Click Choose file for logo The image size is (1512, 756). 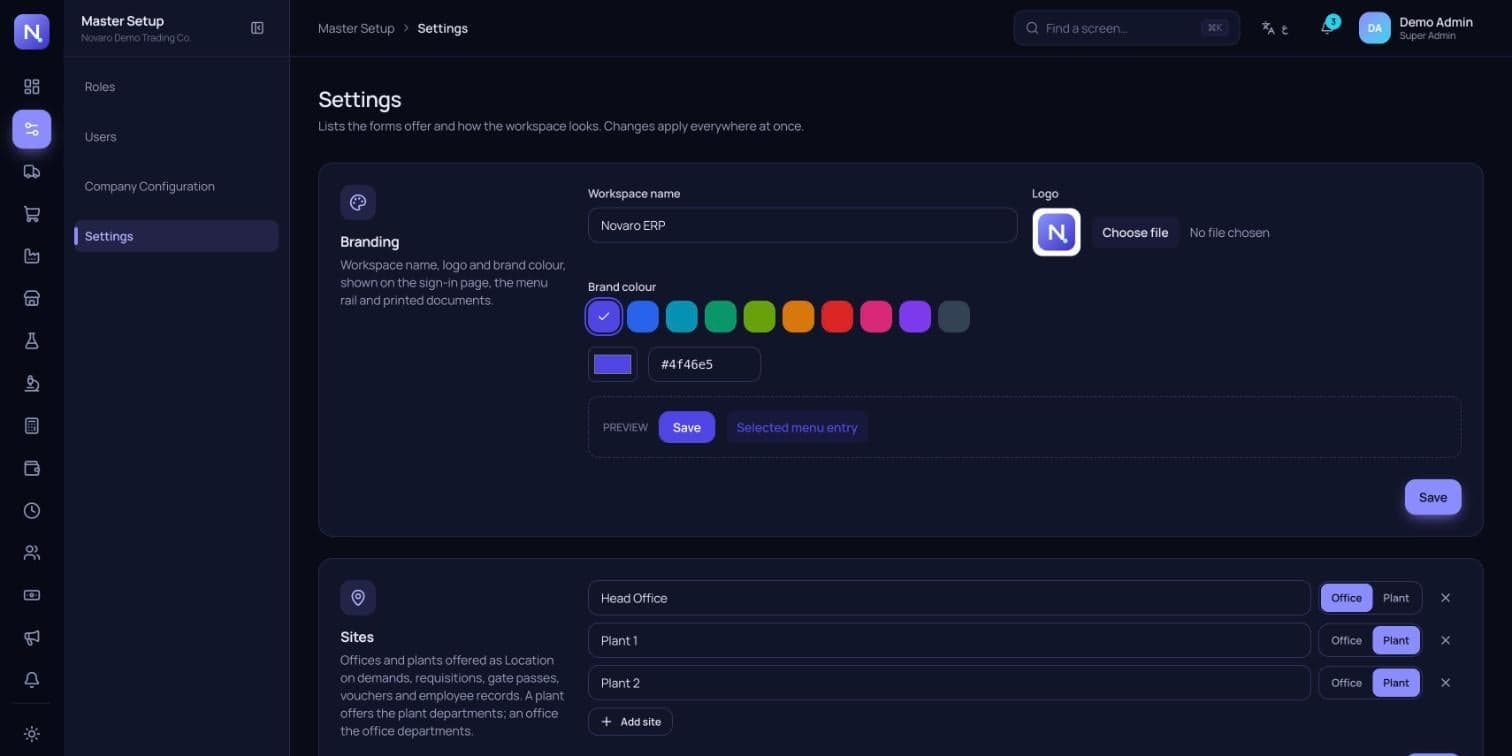1135,232
